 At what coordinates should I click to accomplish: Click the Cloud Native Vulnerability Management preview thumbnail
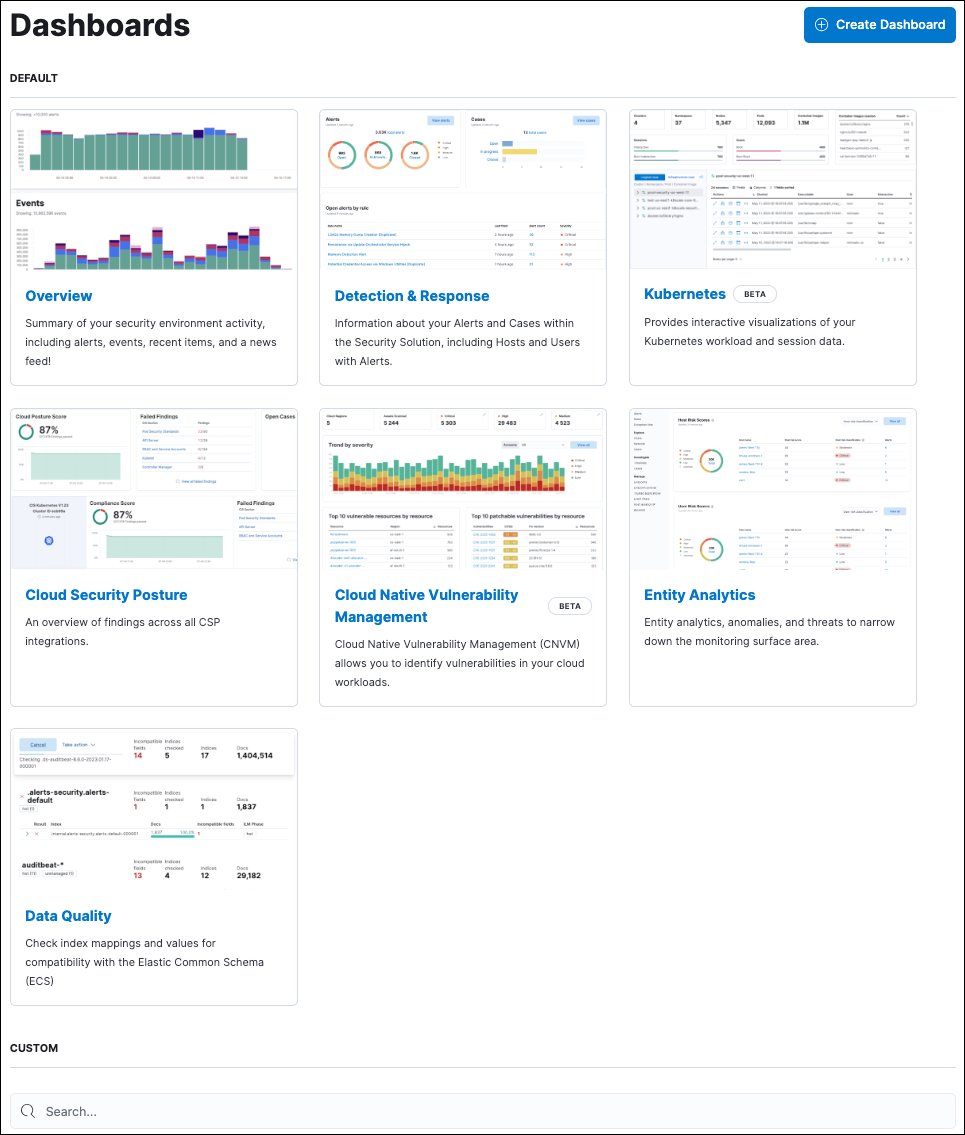[463, 488]
